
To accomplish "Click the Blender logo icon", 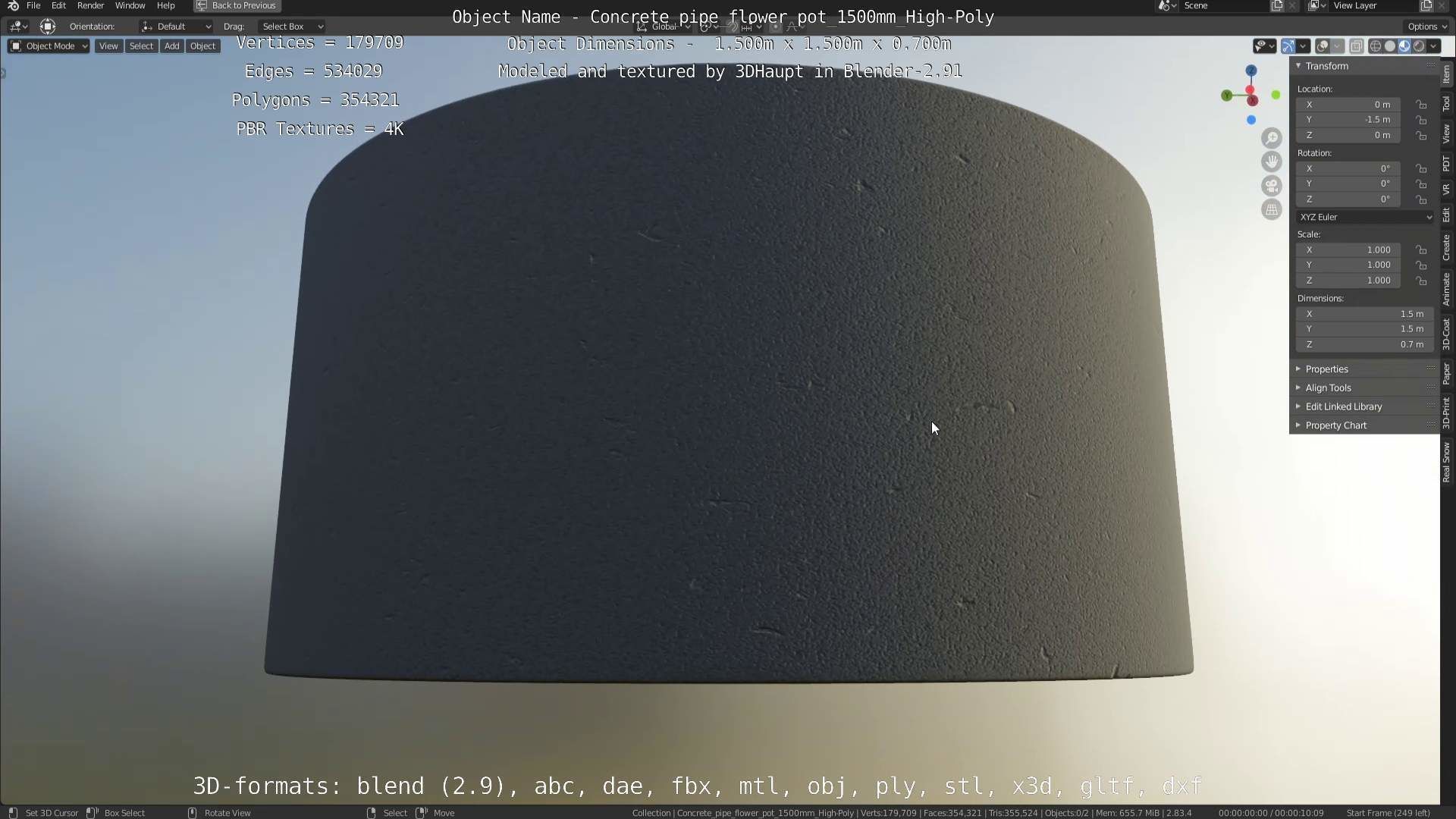I will coord(13,6).
